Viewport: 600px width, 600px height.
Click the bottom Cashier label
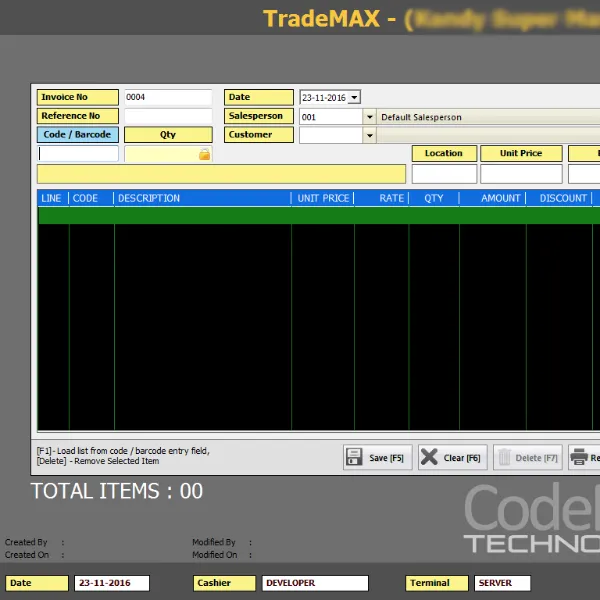pyautogui.click(x=225, y=583)
